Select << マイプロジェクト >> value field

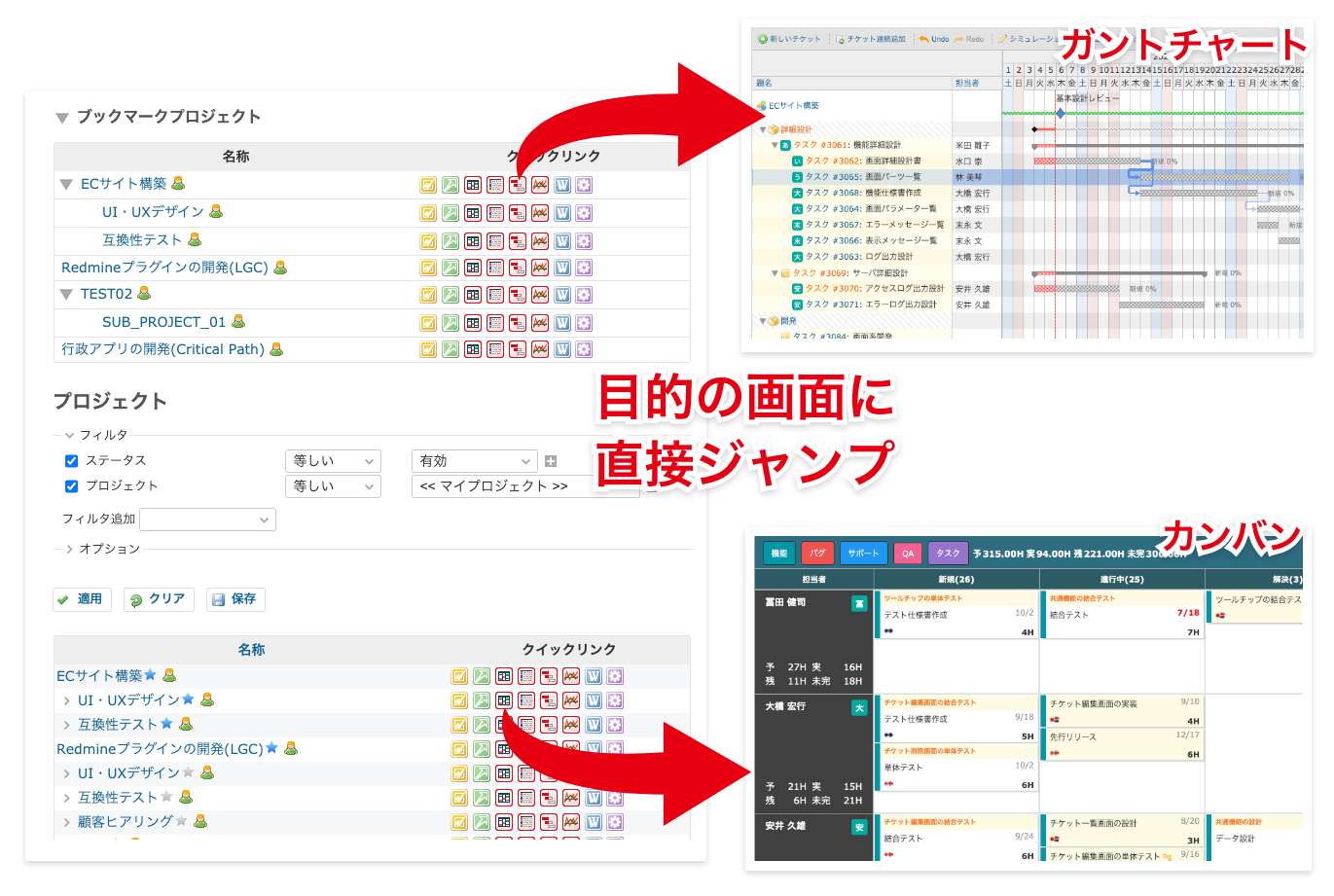click(x=526, y=486)
